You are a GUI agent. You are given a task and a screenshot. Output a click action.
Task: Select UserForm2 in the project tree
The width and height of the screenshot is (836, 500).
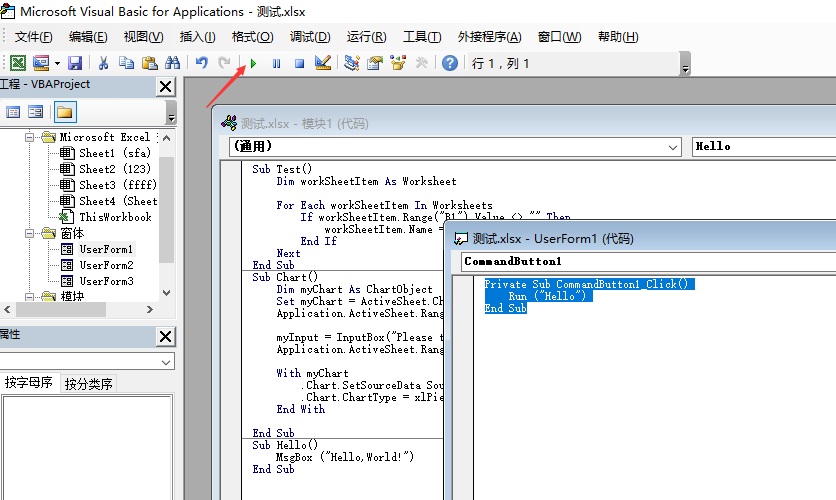105,265
